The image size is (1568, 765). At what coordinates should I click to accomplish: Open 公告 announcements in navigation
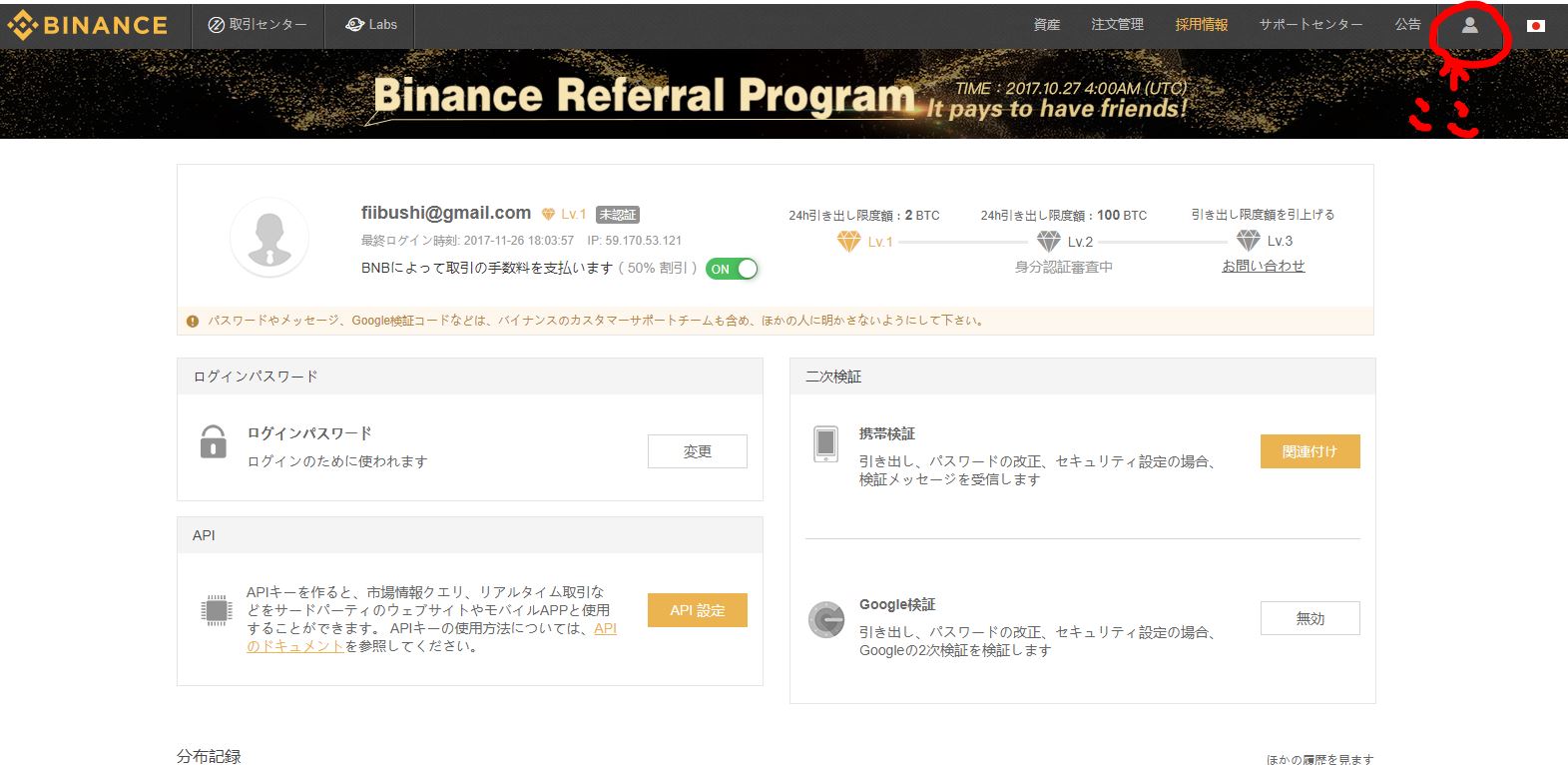(x=1407, y=25)
